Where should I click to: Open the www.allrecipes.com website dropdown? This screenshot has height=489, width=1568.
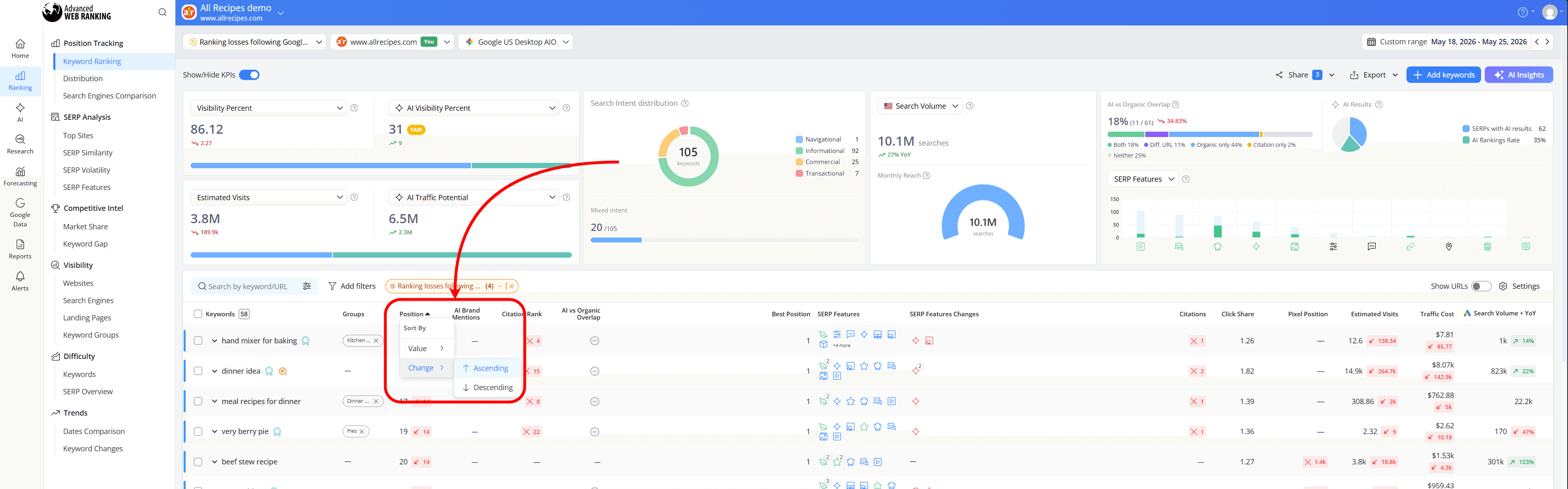[x=392, y=42]
